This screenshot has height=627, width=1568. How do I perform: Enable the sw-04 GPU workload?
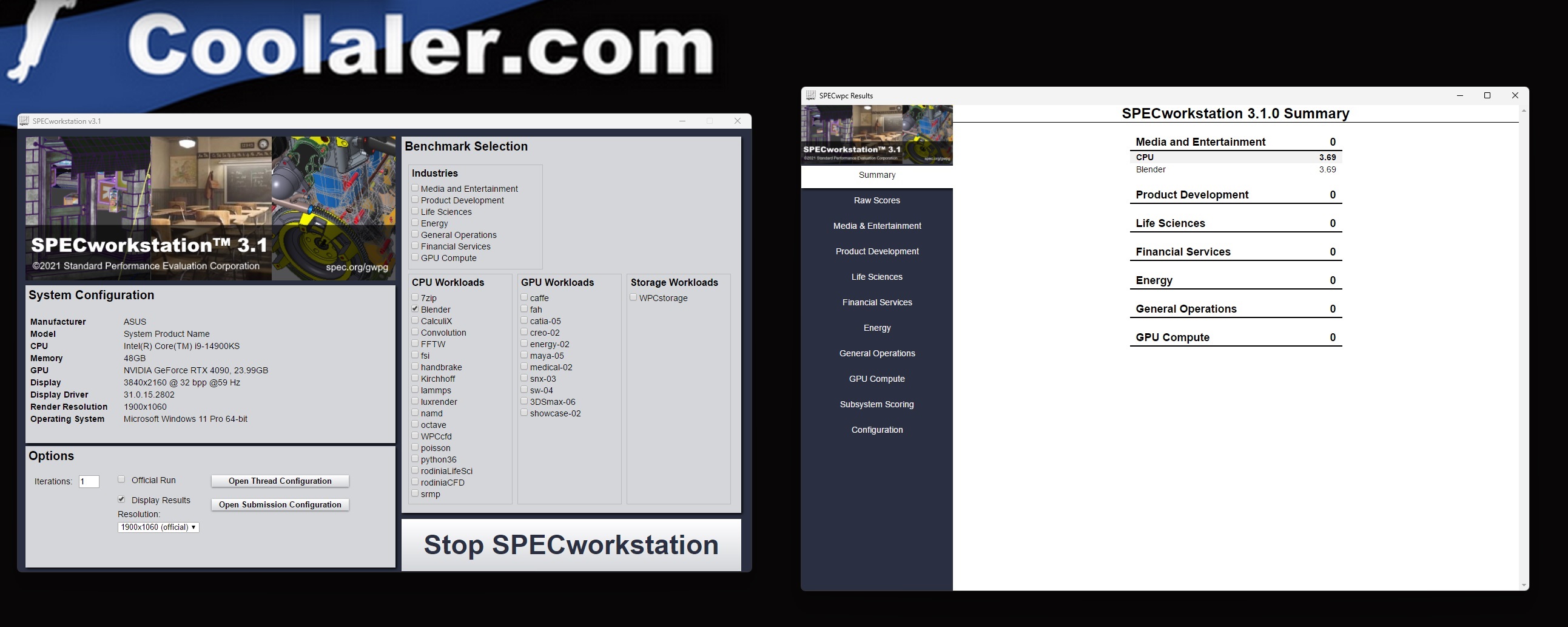(x=524, y=390)
